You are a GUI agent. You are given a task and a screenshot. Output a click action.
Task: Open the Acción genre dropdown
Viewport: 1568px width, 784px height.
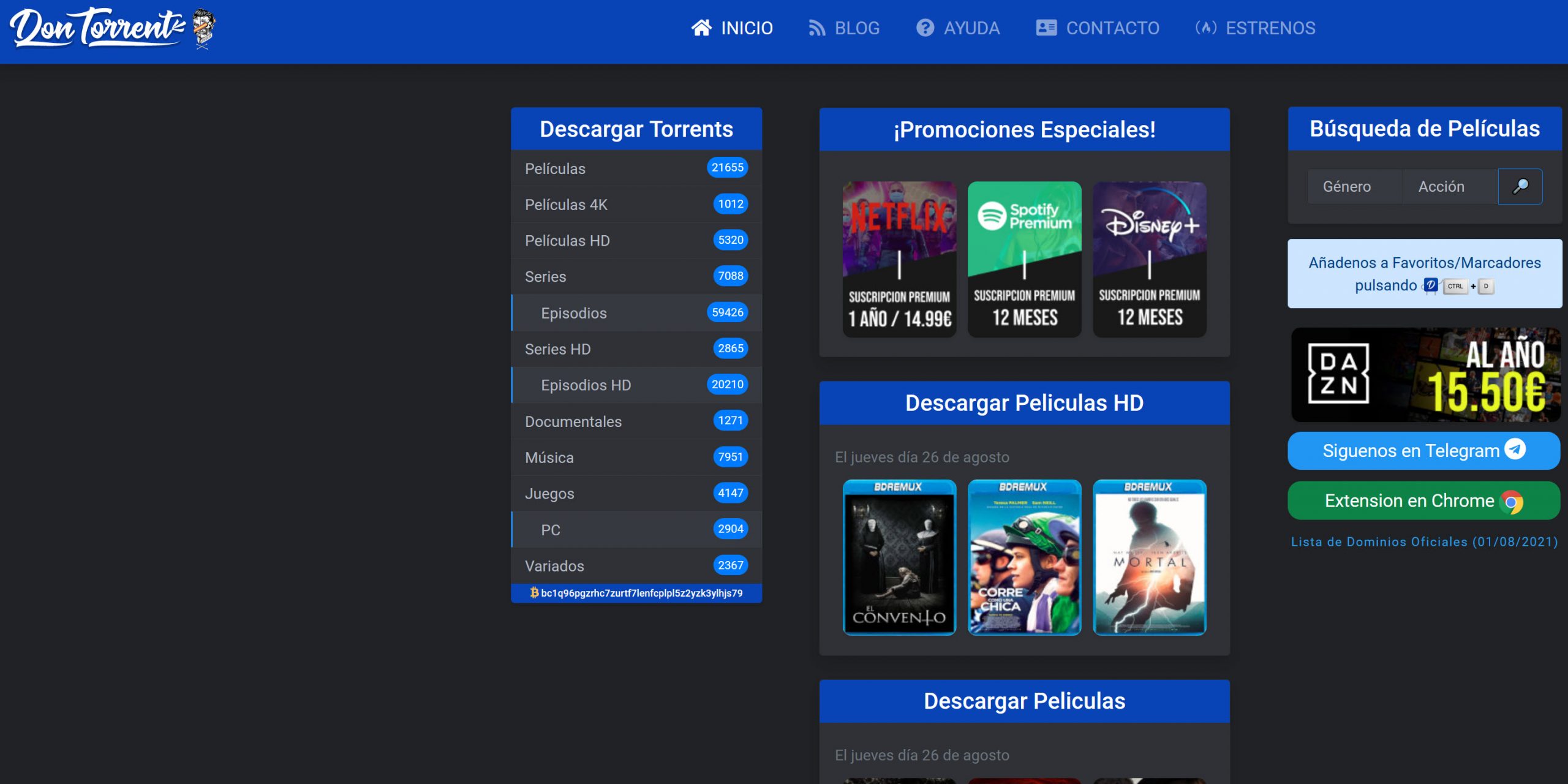point(1450,186)
